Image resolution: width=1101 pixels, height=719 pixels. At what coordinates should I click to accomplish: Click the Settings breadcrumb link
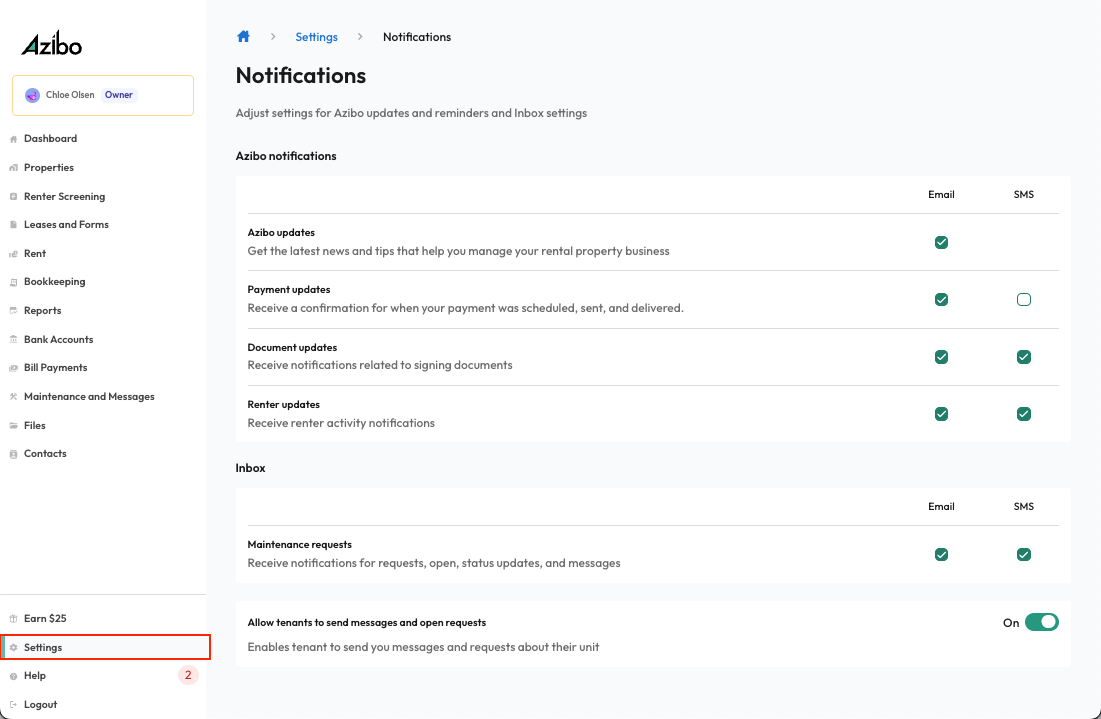click(x=316, y=37)
